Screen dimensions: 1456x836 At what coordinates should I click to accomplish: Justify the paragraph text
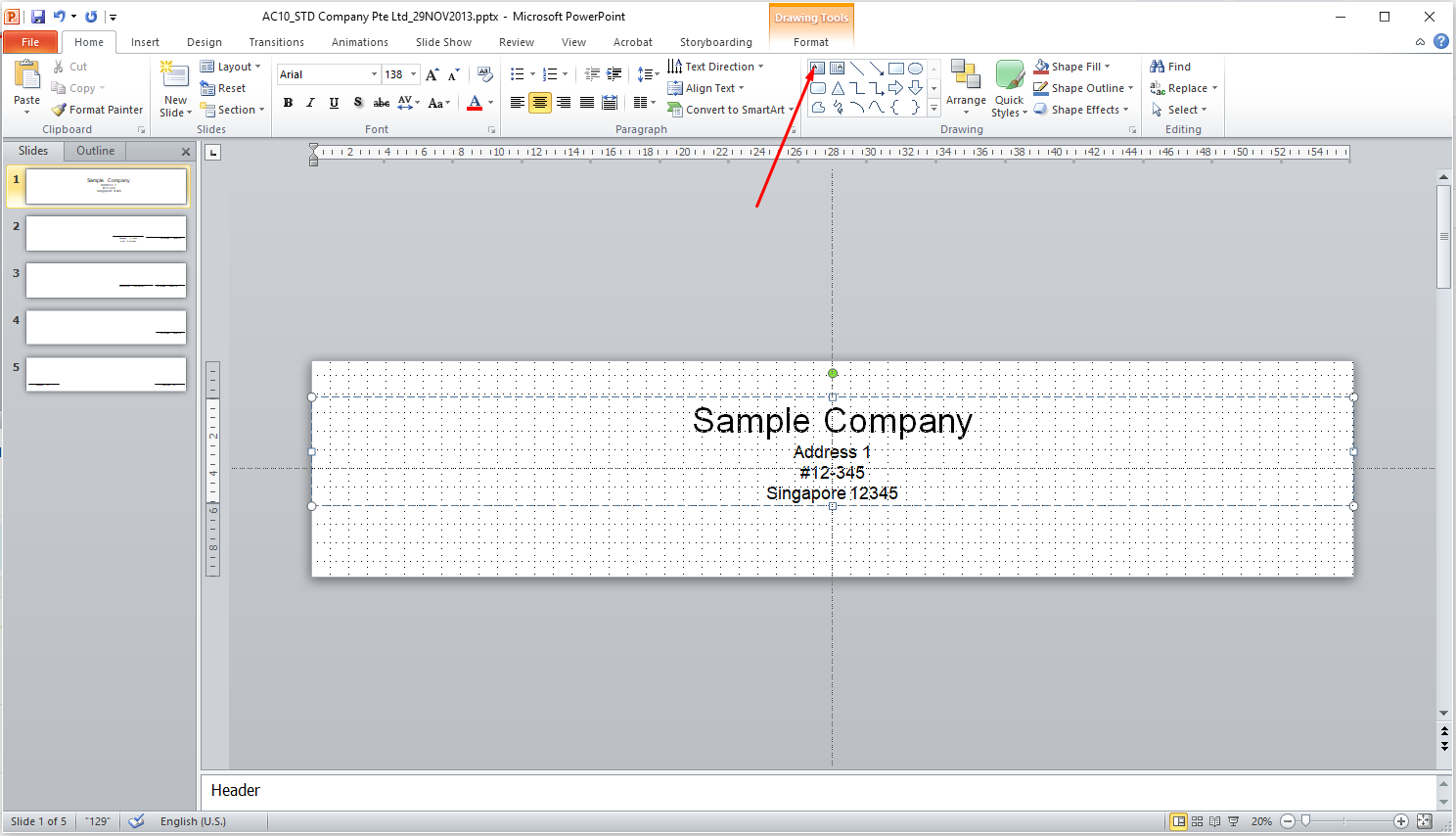coord(587,103)
